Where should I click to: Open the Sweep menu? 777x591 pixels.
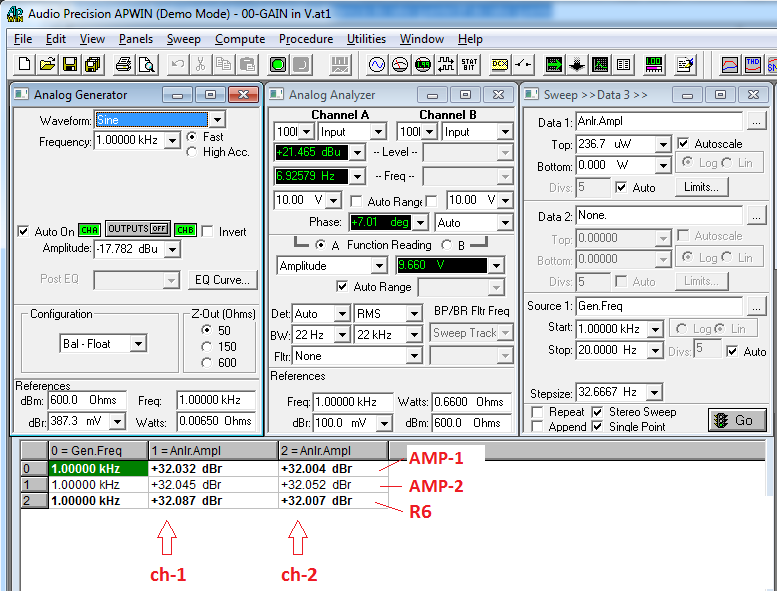click(183, 39)
